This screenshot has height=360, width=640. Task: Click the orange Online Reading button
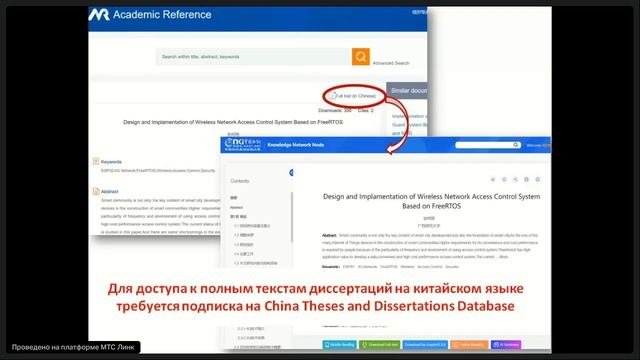[x=469, y=345]
